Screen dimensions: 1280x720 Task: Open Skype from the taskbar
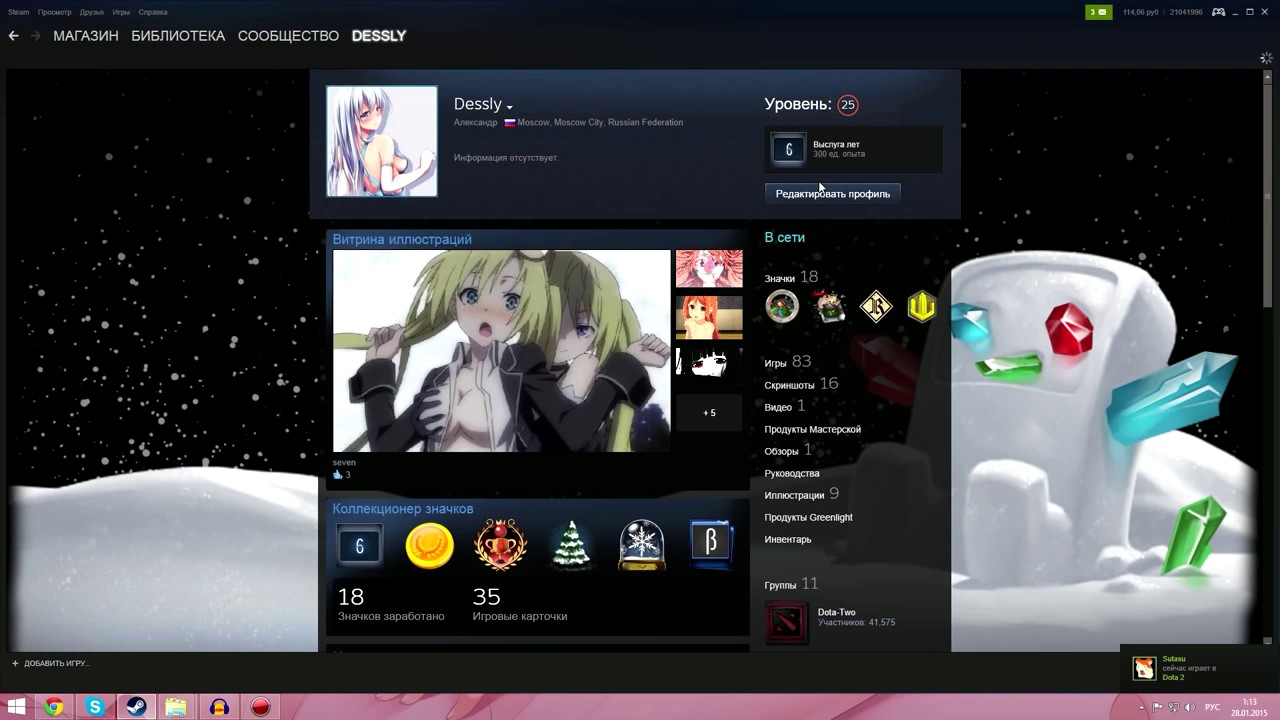pos(95,707)
